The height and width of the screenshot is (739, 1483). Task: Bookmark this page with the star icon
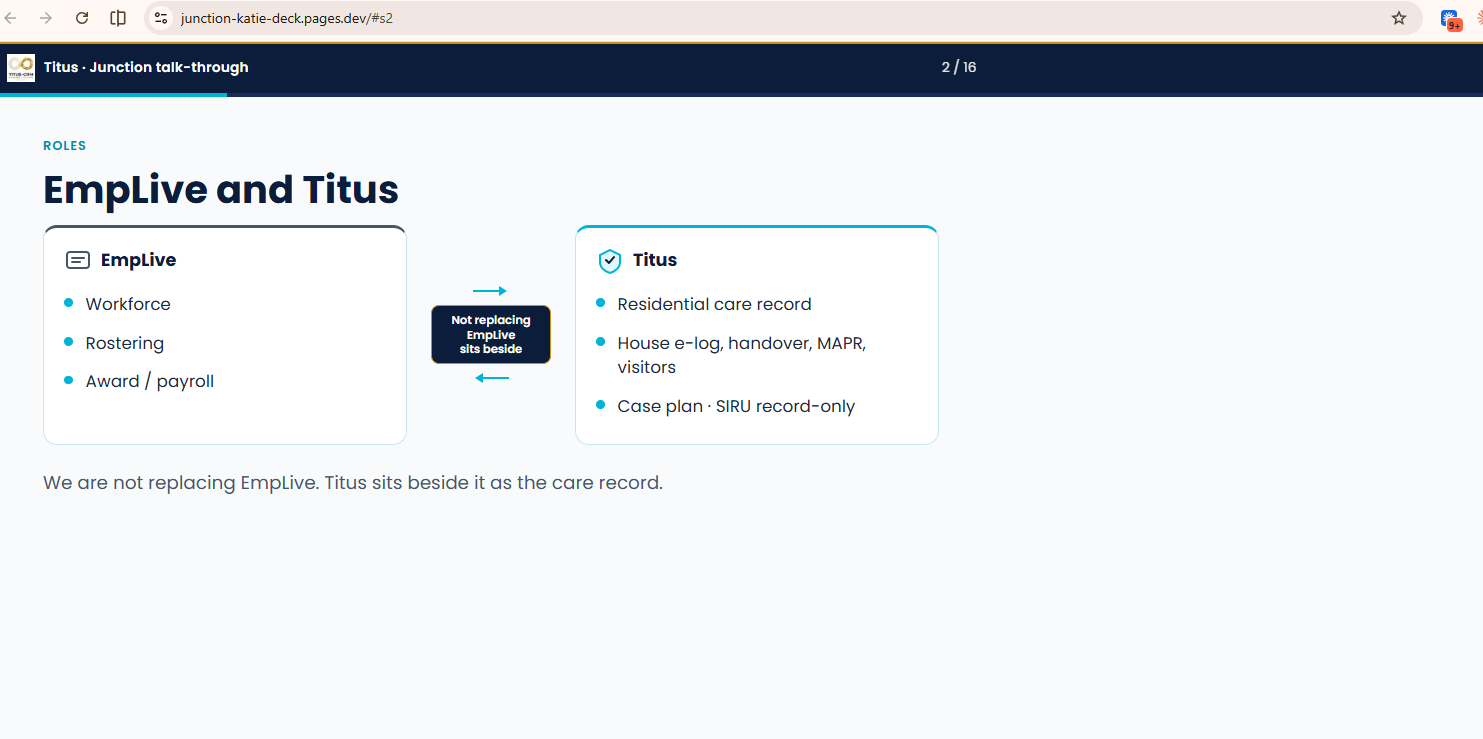click(x=1399, y=18)
